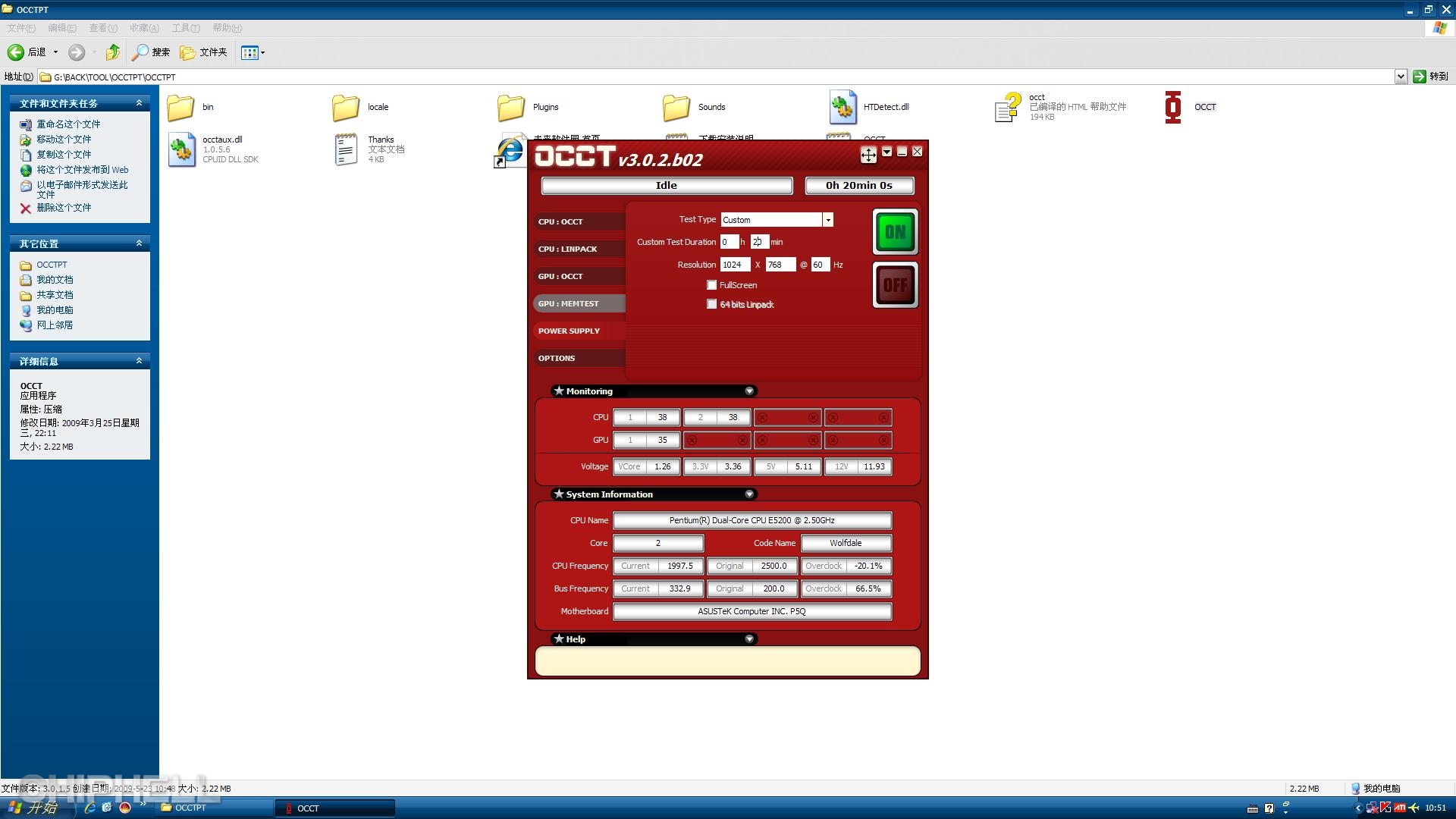Open the 文件(F) menu
Image resolution: width=1456 pixels, height=819 pixels.
point(21,28)
